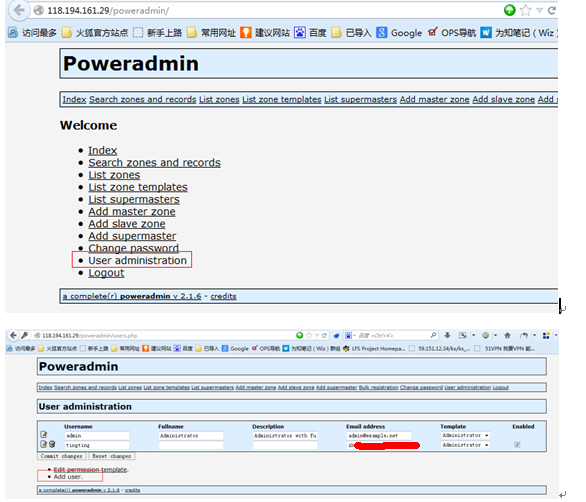Click the 'User administration' link in Welcome list

click(137, 260)
